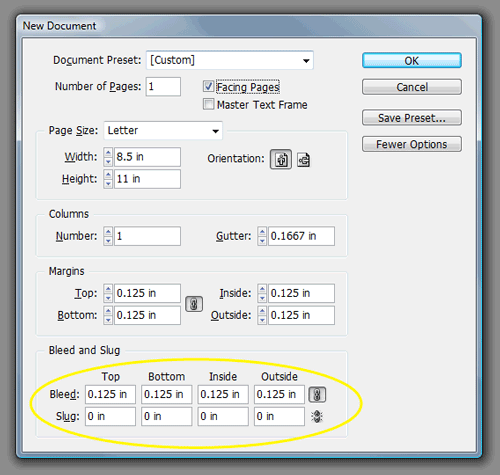This screenshot has width=500, height=475.
Task: Click the Columns Number input field
Action: (x=147, y=236)
